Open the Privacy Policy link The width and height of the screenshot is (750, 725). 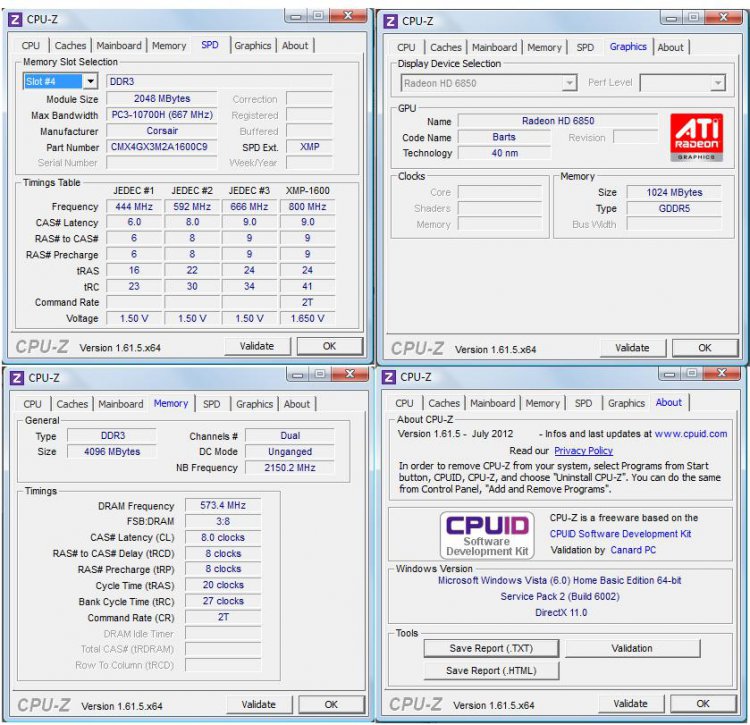583,450
